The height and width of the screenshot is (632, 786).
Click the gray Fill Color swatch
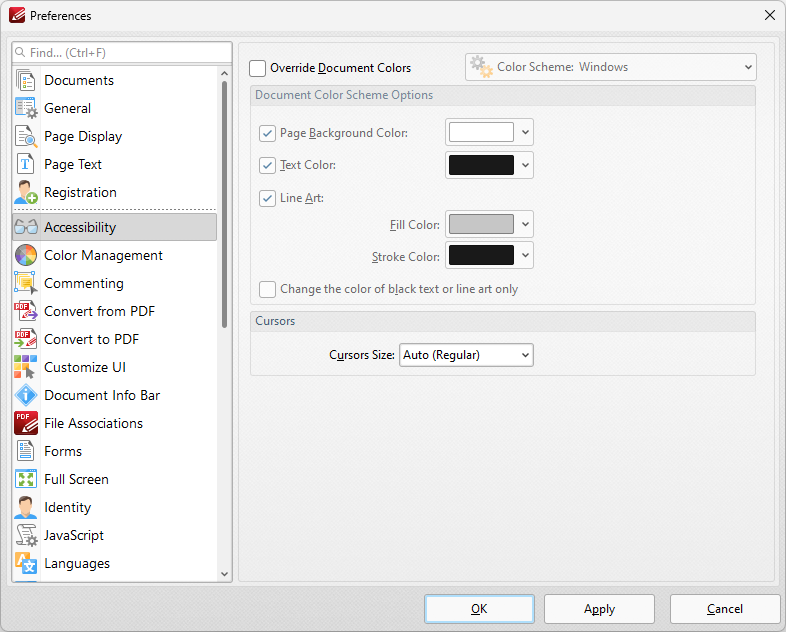481,224
